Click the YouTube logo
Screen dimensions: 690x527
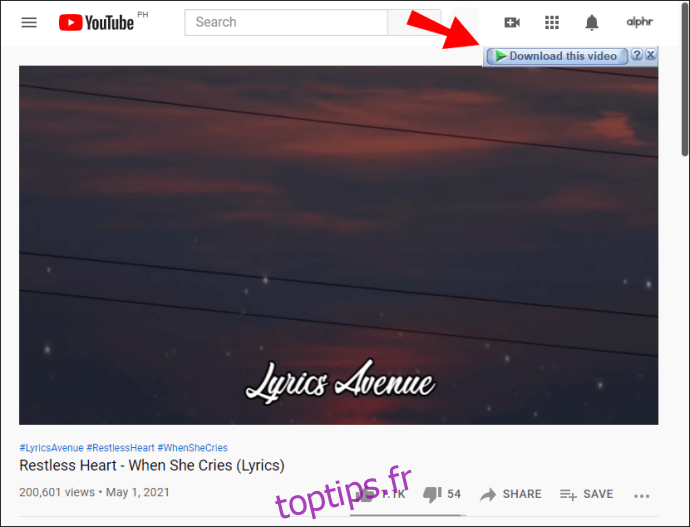click(x=96, y=22)
